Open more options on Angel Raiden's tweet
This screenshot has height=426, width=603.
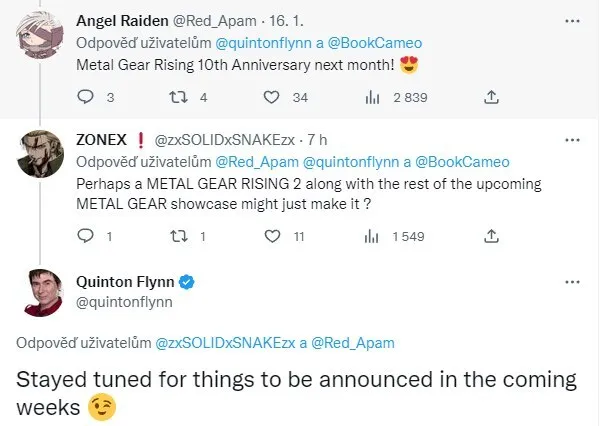570,20
